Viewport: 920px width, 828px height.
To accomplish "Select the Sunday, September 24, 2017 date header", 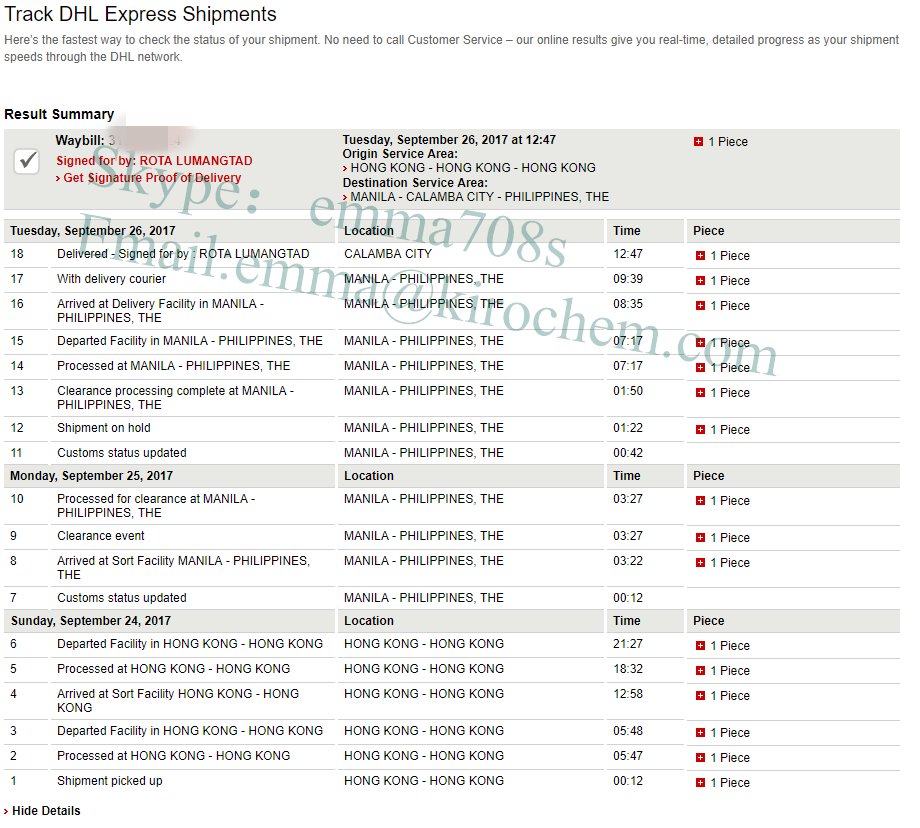I will tap(91, 621).
